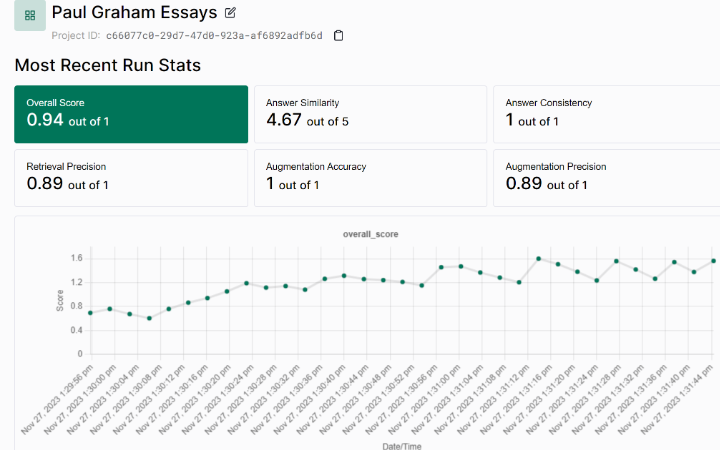This screenshot has width=720, height=450.
Task: Click the Paul Graham Essays project title
Action: [134, 12]
